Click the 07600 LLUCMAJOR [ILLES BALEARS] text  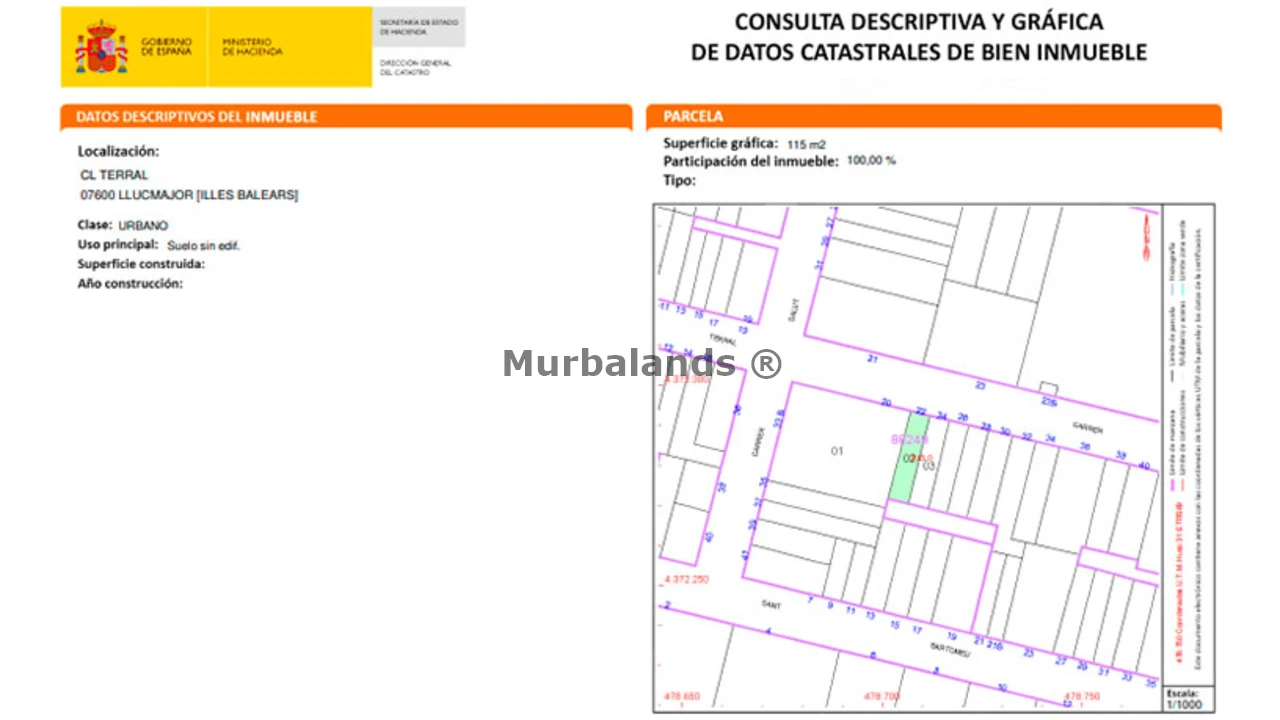click(x=189, y=195)
